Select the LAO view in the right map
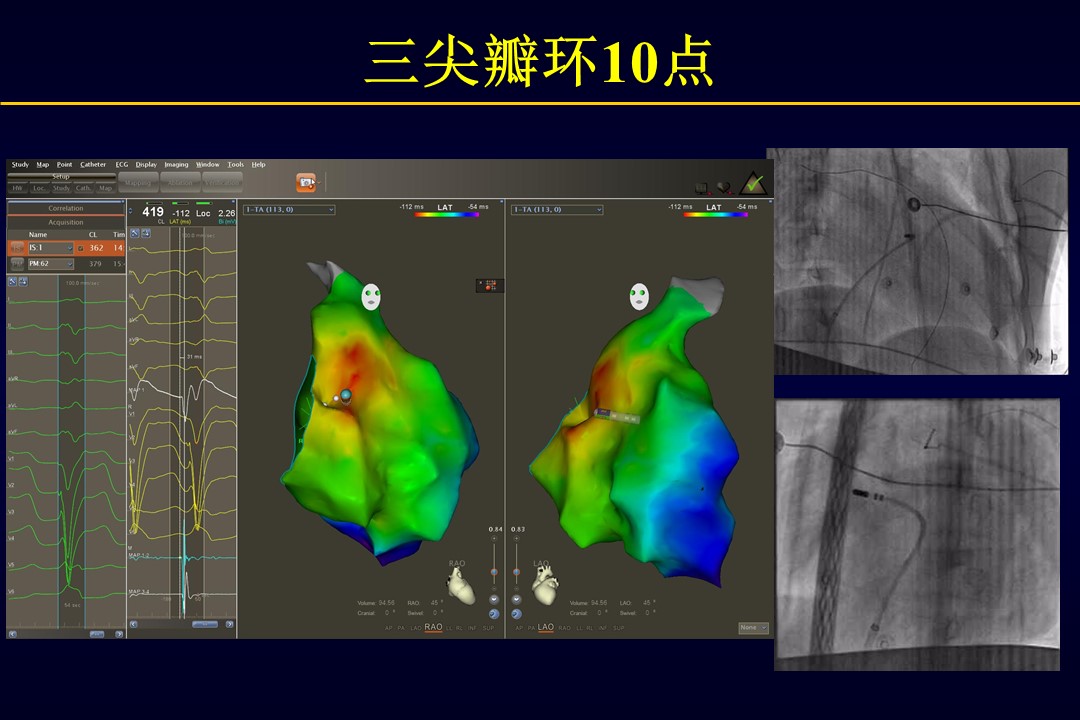The width and height of the screenshot is (1080, 720). coord(546,627)
